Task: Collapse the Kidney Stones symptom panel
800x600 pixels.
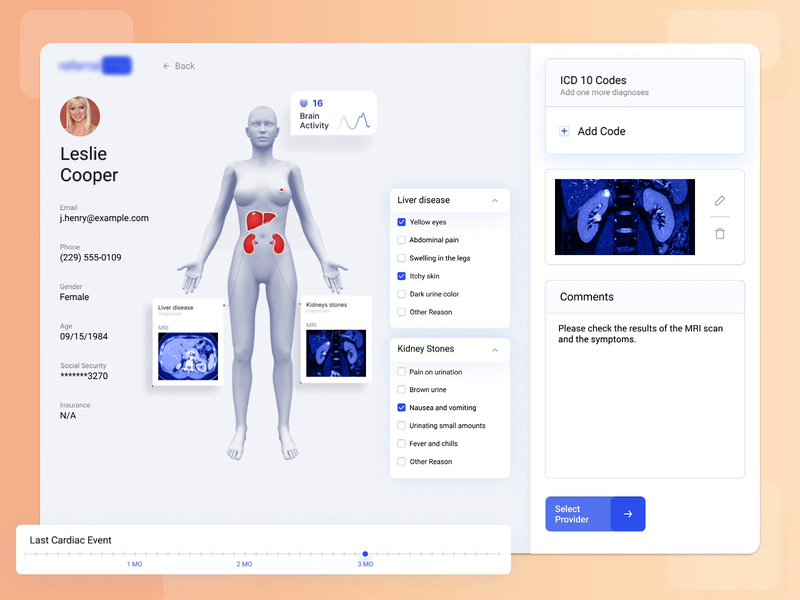Action: point(494,350)
